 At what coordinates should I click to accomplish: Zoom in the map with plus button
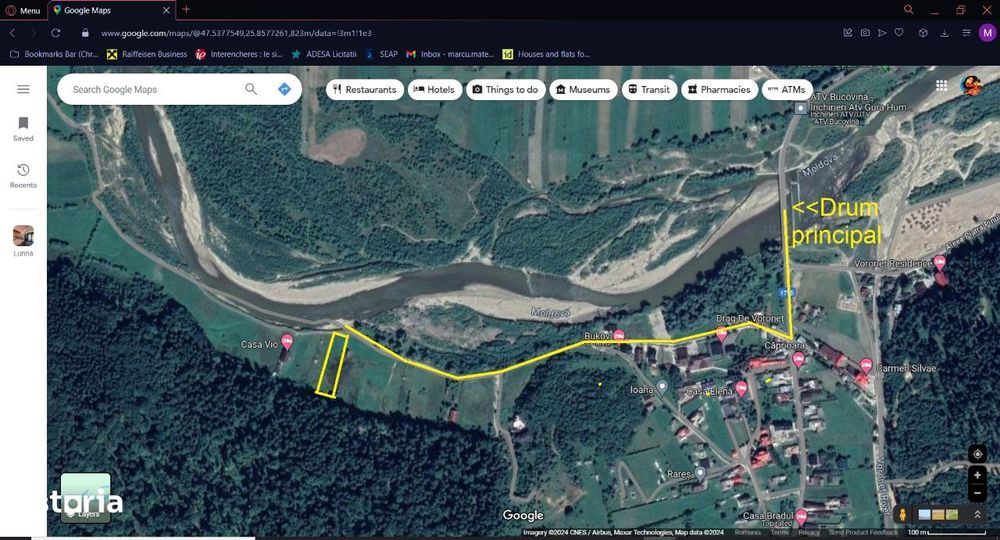(x=977, y=475)
